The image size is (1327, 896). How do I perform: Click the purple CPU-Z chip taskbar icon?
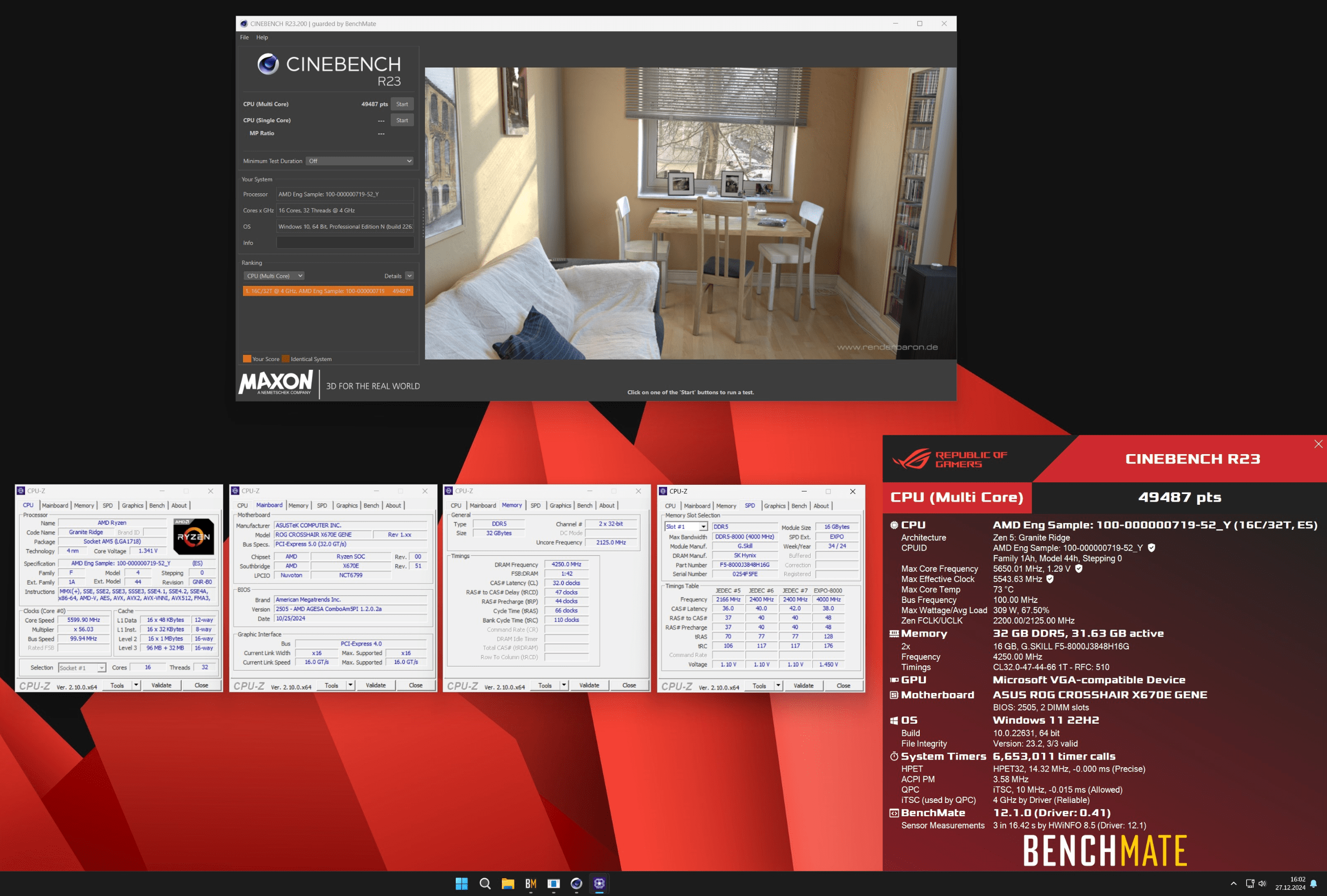599,883
